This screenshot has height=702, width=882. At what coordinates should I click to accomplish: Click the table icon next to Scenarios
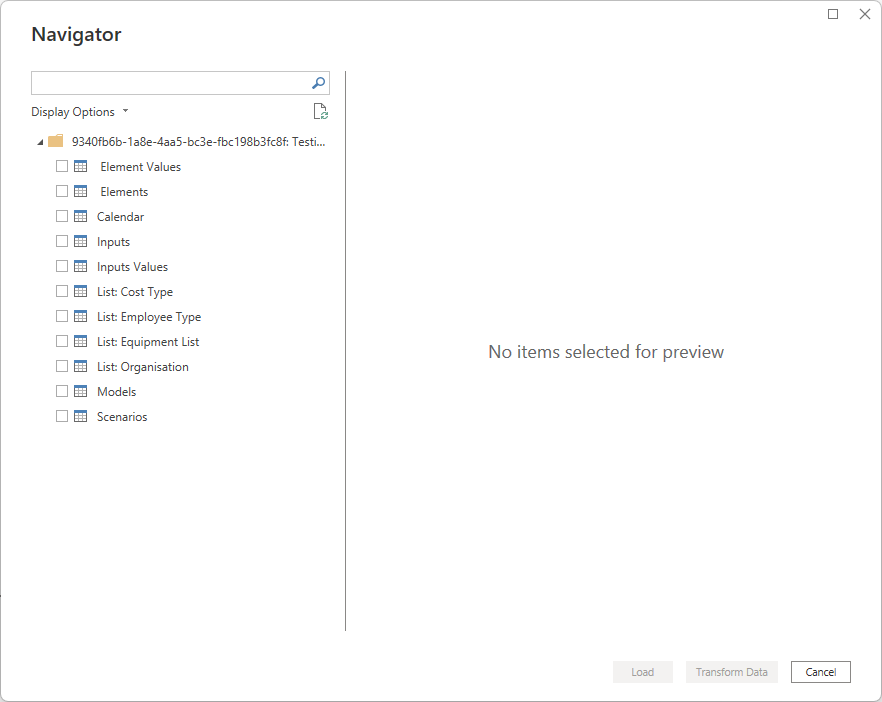tap(81, 416)
